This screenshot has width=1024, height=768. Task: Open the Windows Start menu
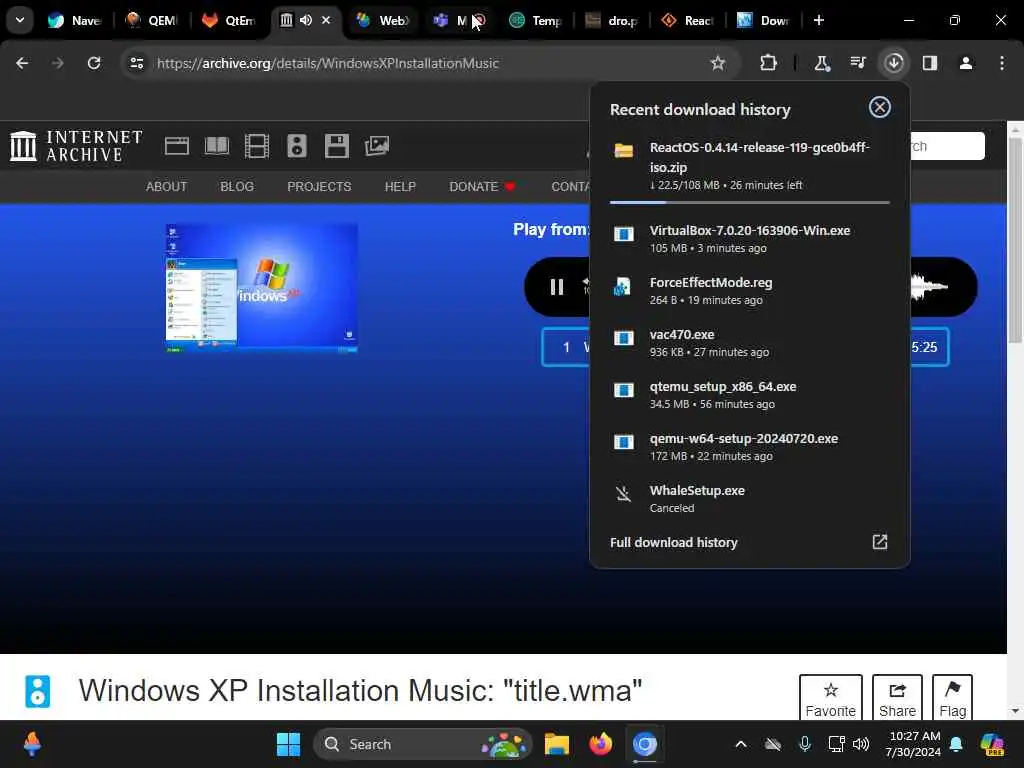click(288, 744)
